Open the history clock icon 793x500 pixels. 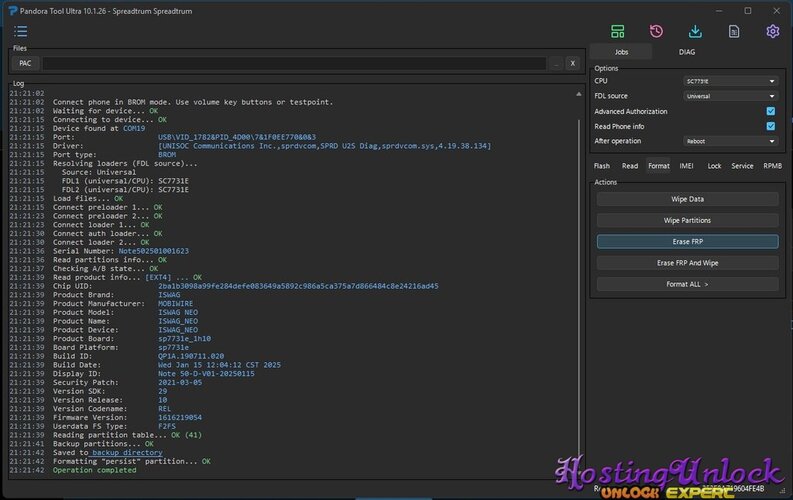[656, 31]
